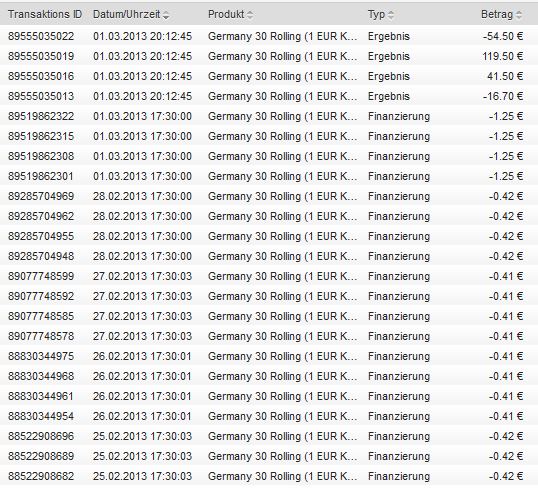The height and width of the screenshot is (488, 538).
Task: Click transaction ID 89555035013
Action: (x=41, y=96)
